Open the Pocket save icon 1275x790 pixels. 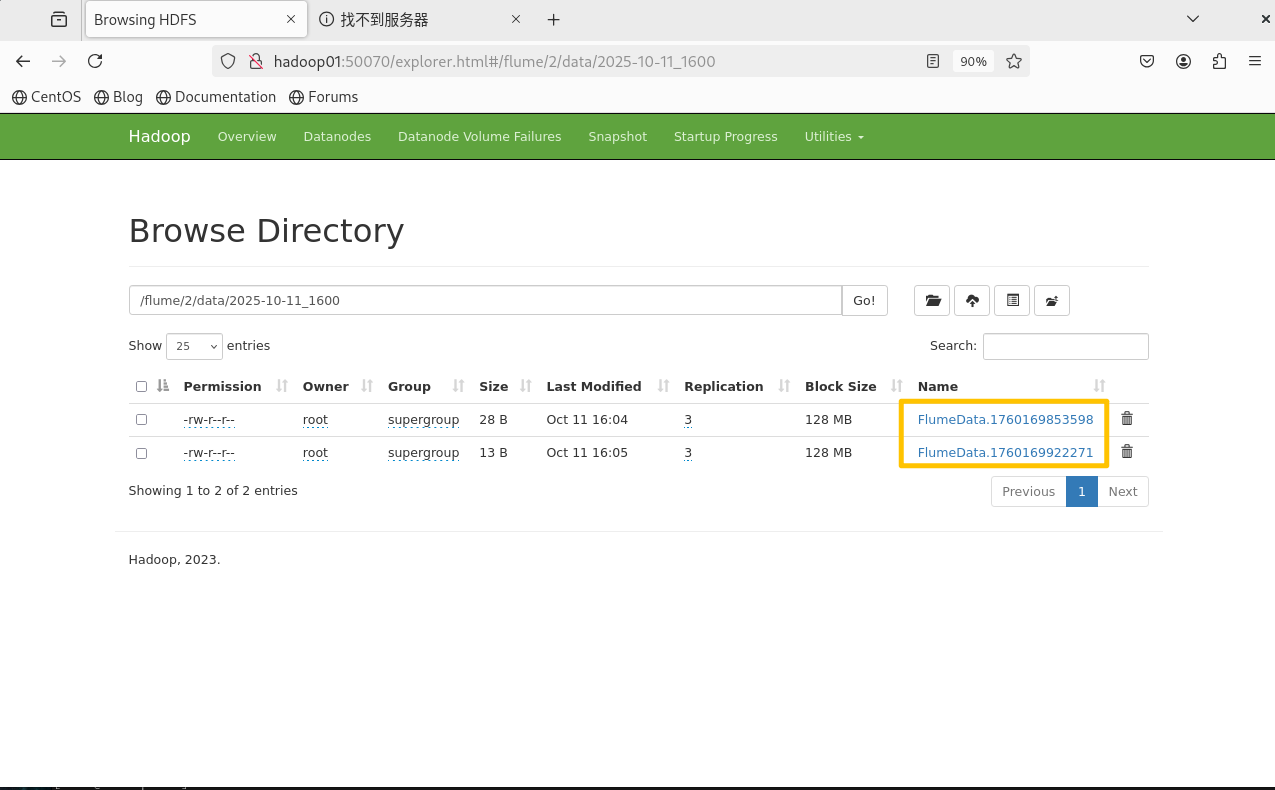tap(1147, 61)
